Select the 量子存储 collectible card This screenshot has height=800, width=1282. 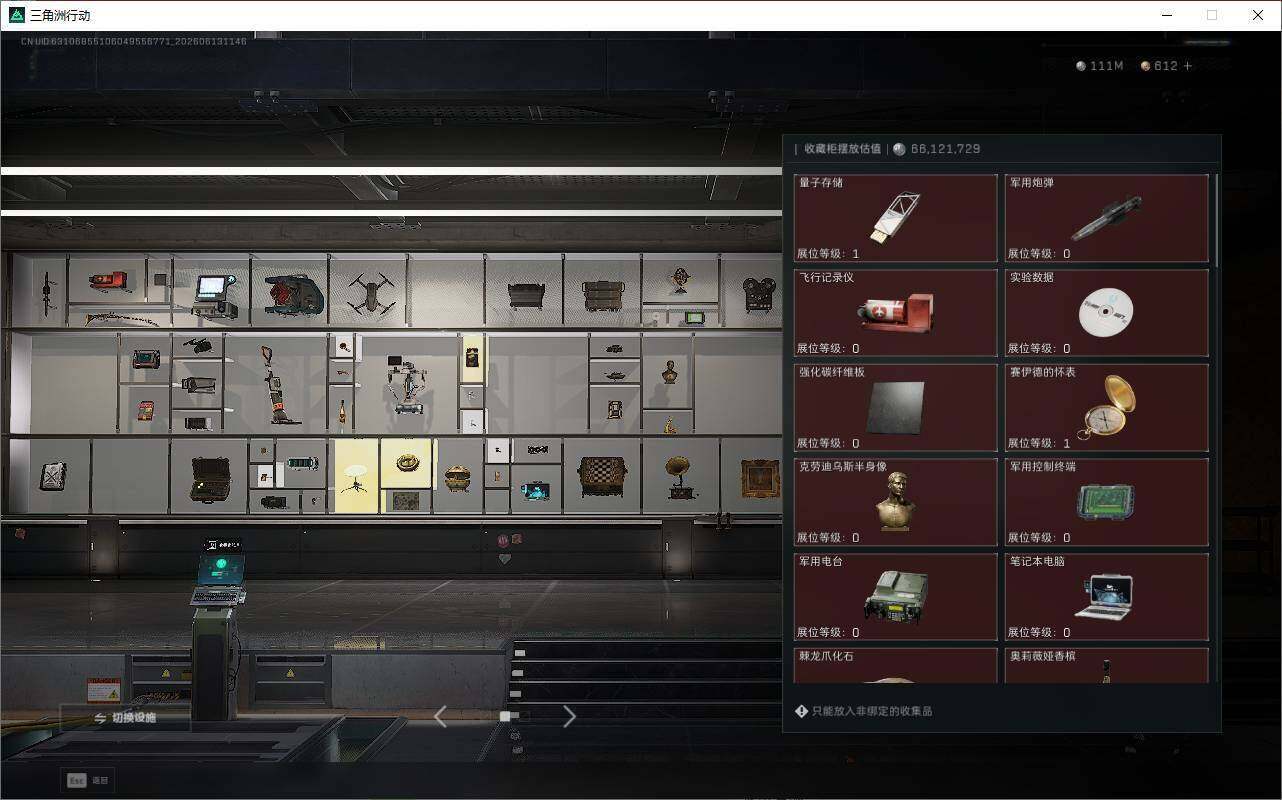coord(895,218)
